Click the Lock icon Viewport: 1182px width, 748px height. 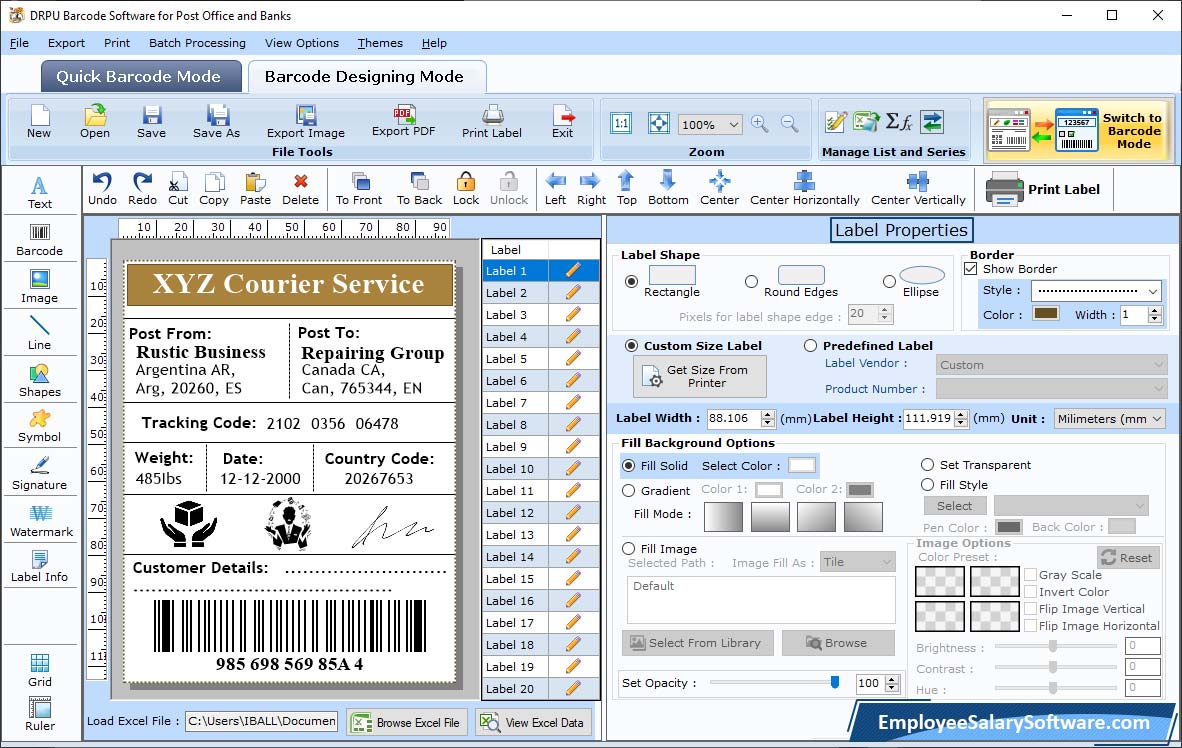pos(466,189)
